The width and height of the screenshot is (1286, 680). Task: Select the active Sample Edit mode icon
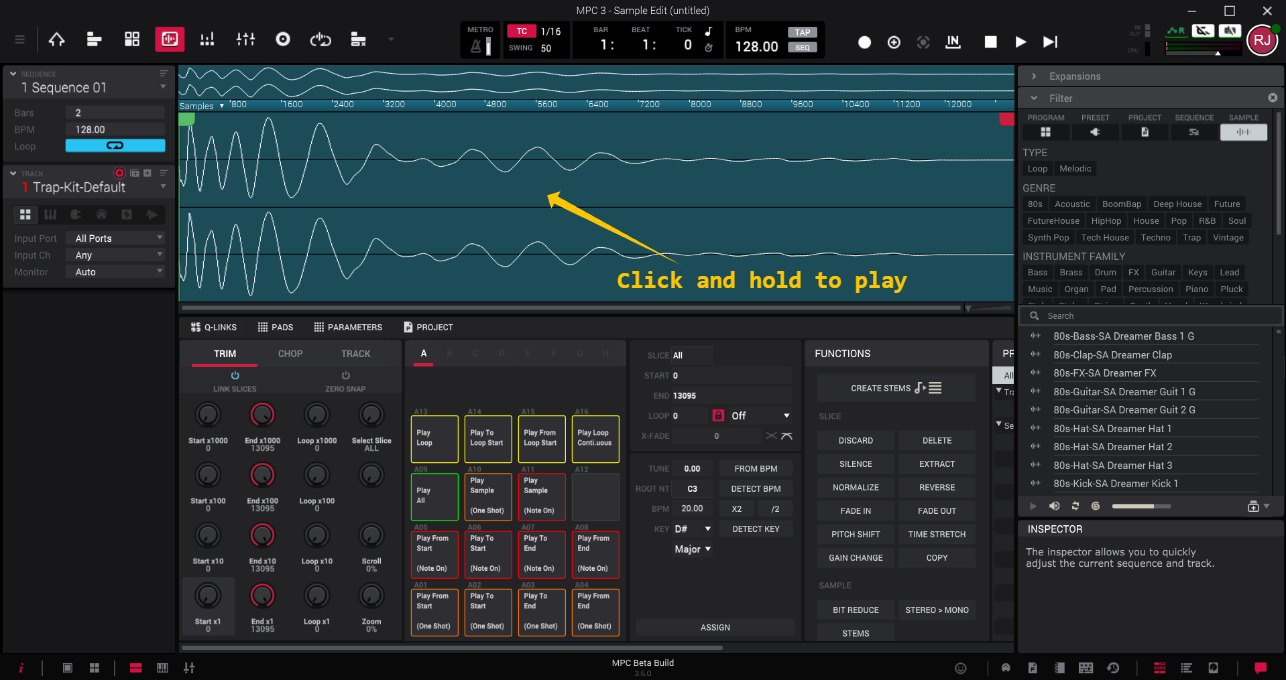pyautogui.click(x=169, y=39)
